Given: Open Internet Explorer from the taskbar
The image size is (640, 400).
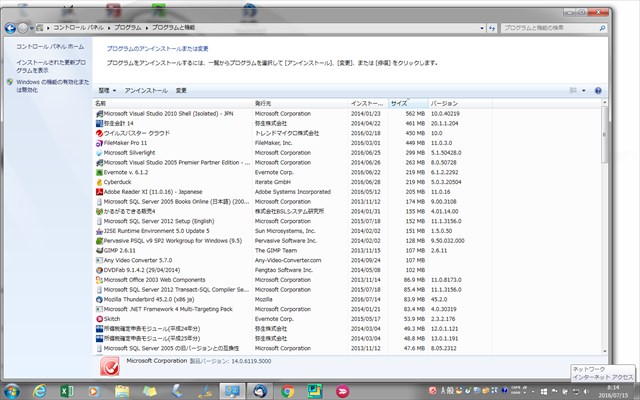Looking at the screenshot, I should (x=39, y=391).
